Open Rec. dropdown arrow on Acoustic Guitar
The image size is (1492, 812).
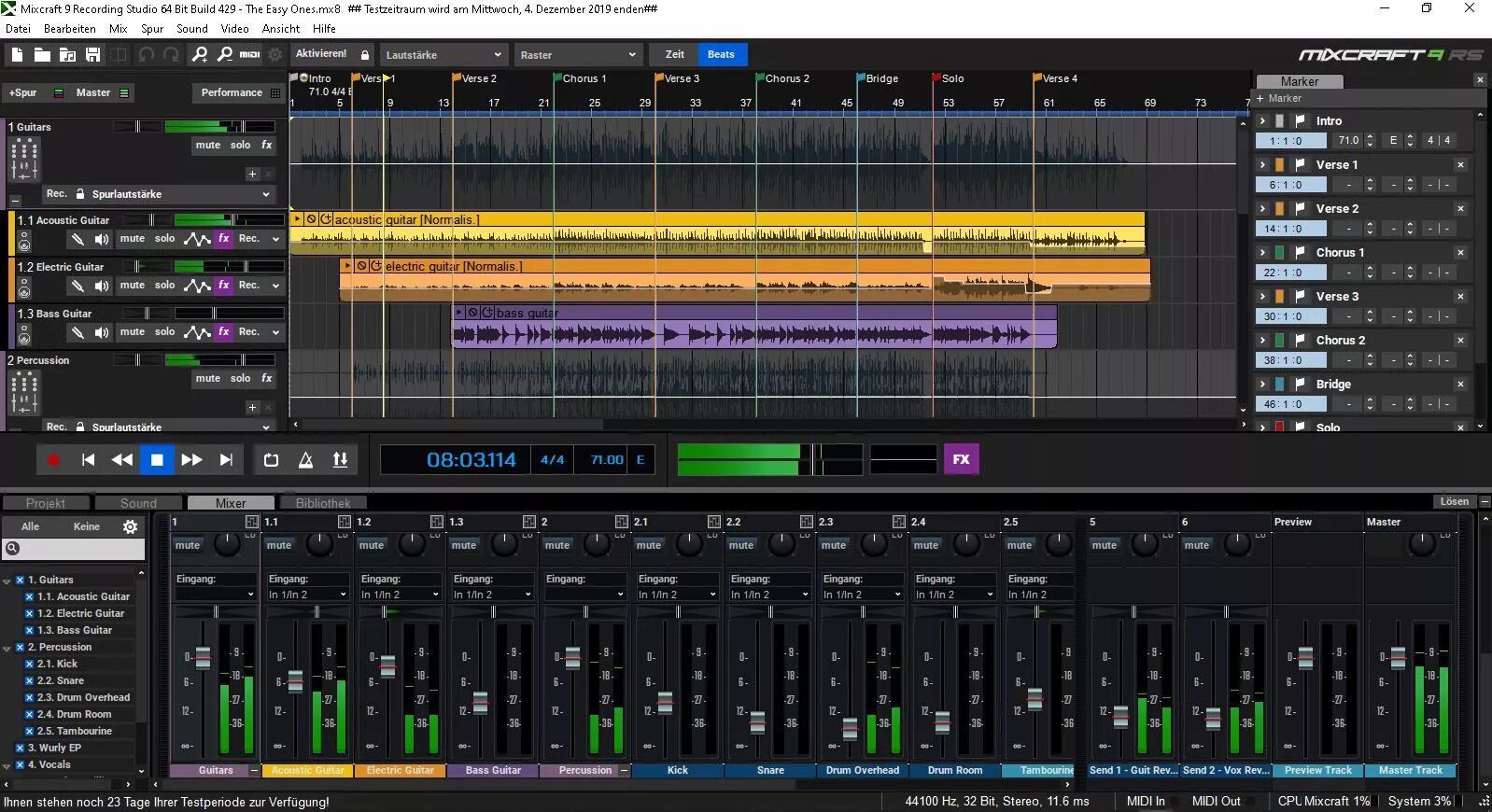(275, 239)
